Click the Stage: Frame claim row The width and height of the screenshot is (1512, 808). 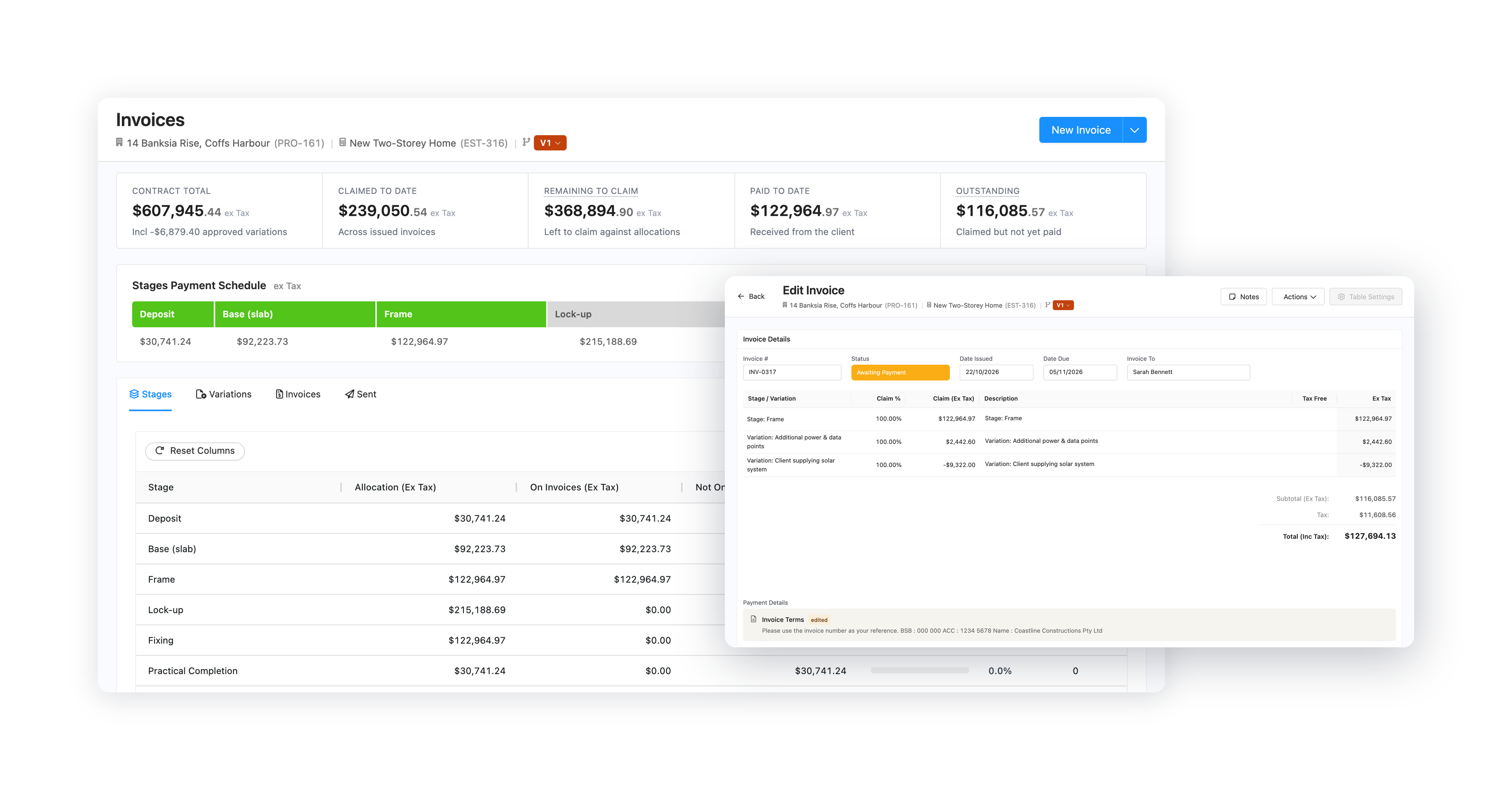point(1069,419)
